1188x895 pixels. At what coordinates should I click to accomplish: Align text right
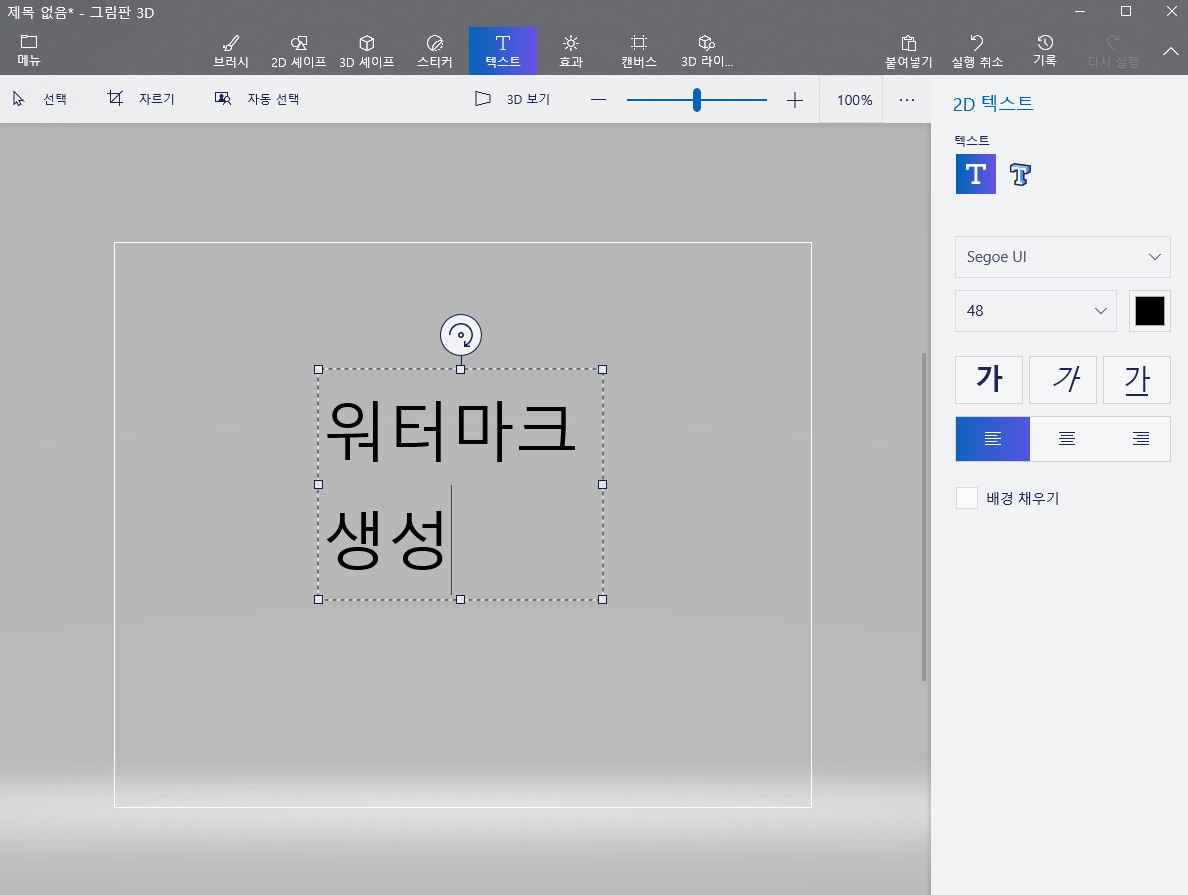(x=1140, y=439)
